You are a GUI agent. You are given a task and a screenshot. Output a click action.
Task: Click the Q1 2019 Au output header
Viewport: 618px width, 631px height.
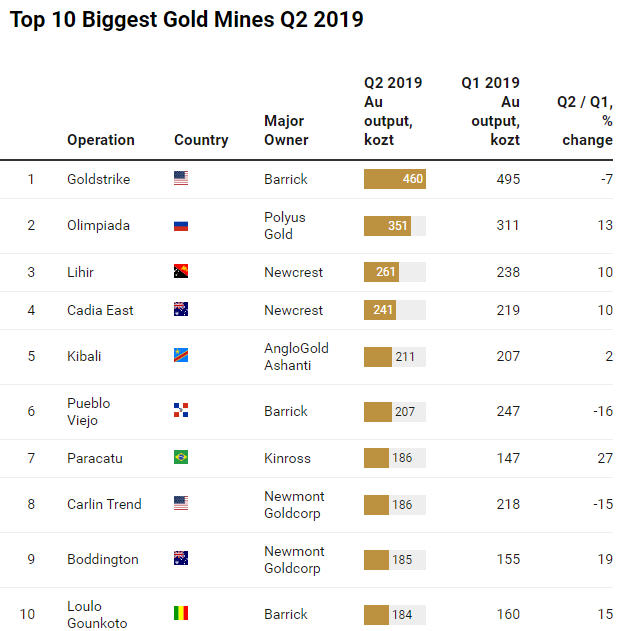491,111
